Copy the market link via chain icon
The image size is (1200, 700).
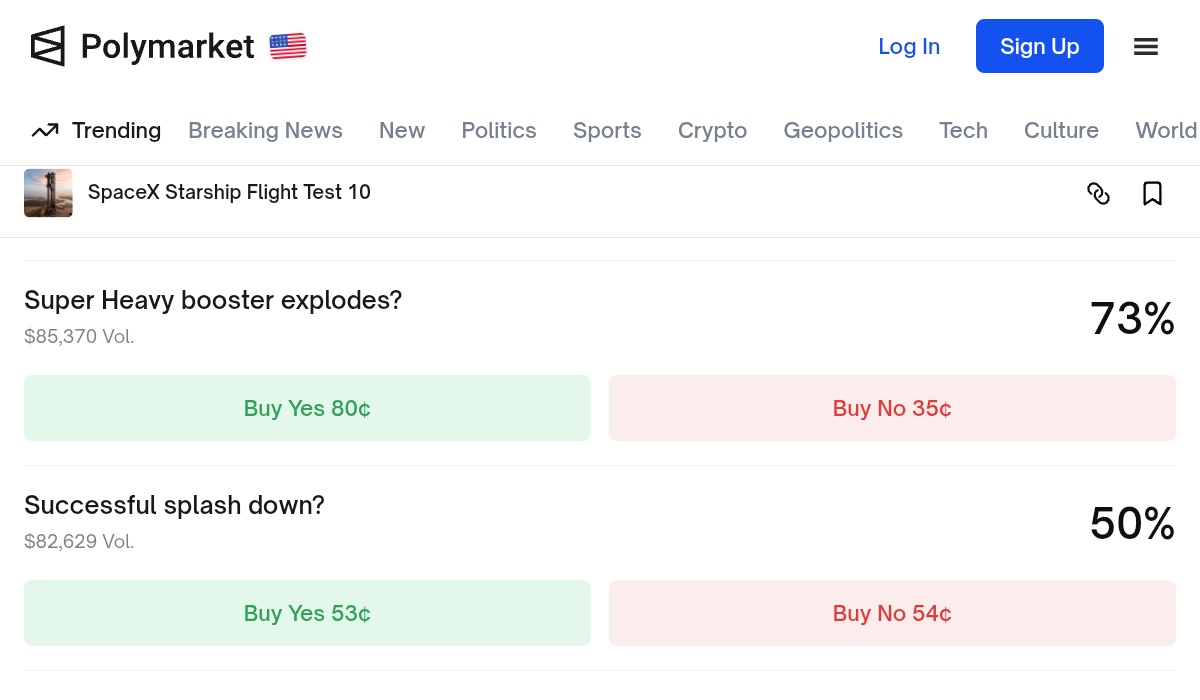(1098, 193)
